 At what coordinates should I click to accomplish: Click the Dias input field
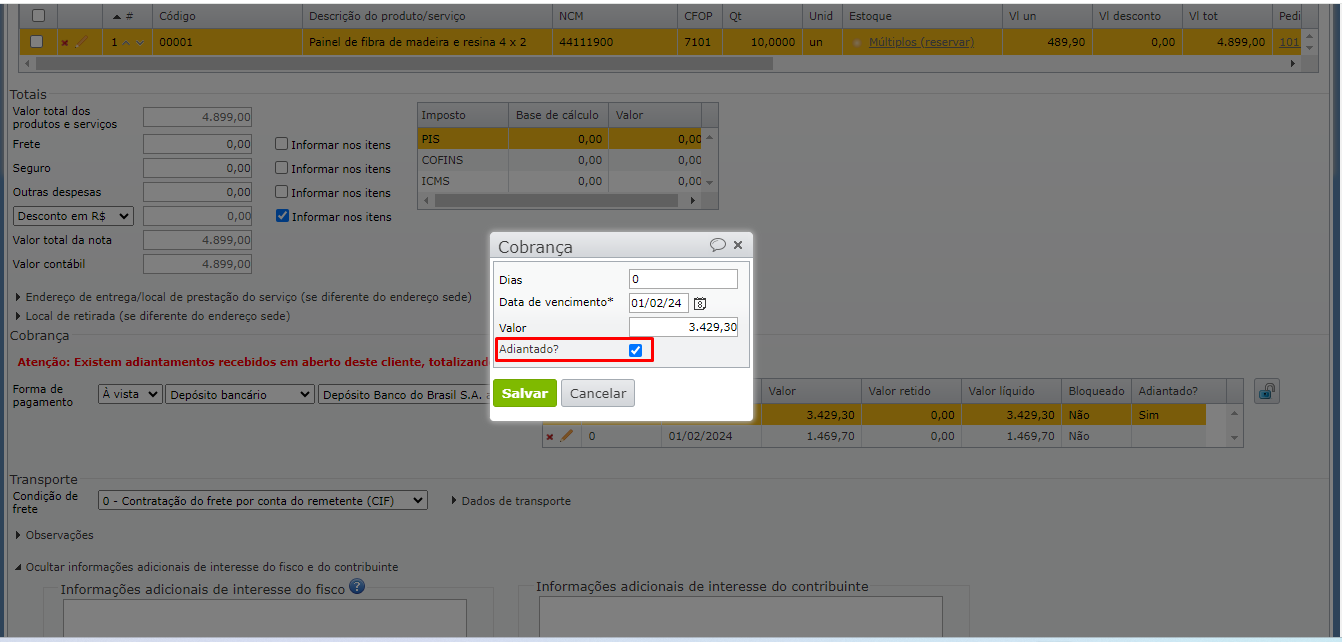click(683, 279)
